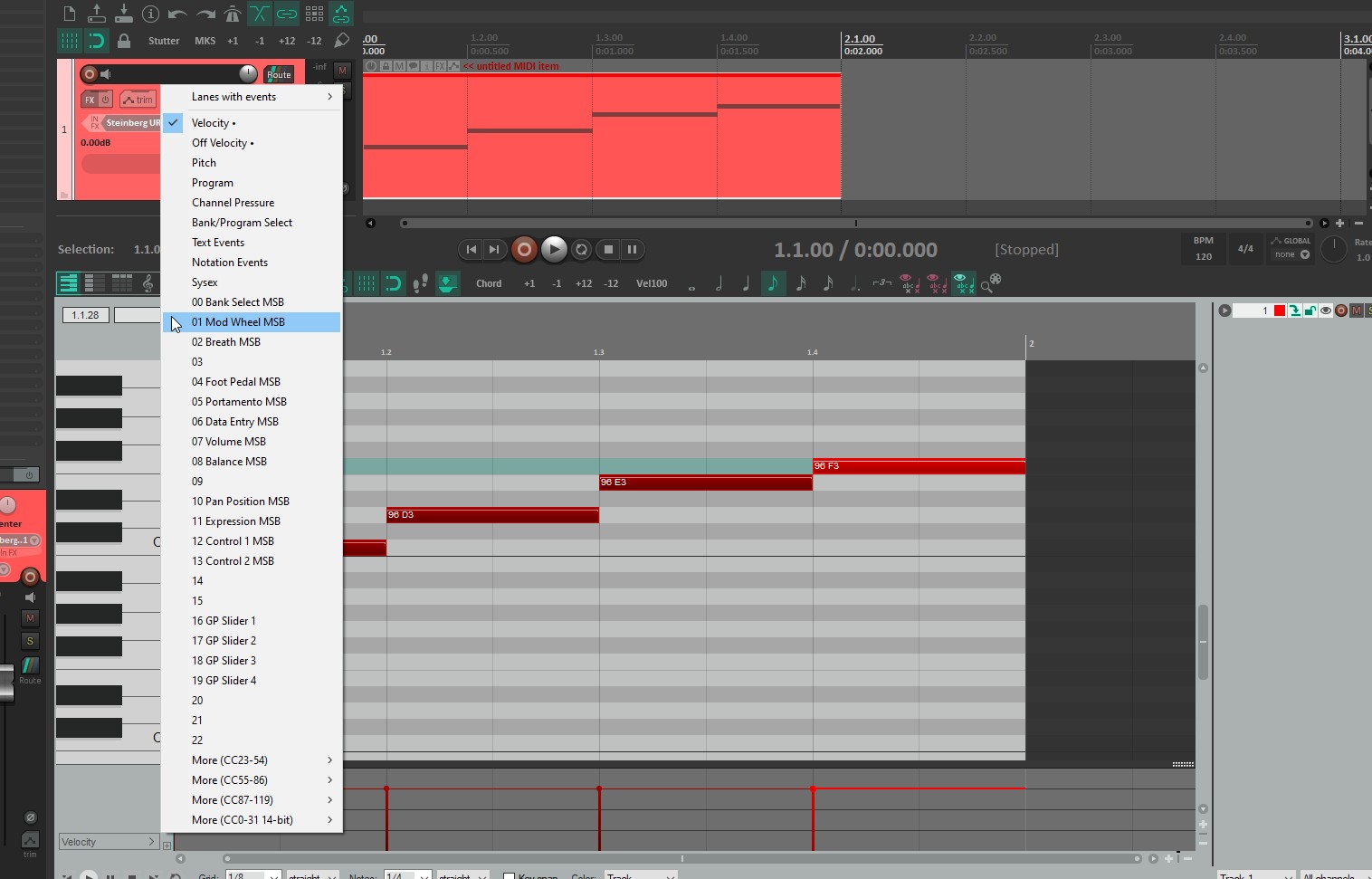Viewport: 1372px width, 879px height.
Task: Toggle auto-crossfade icon in main toolbar
Action: [x=260, y=14]
